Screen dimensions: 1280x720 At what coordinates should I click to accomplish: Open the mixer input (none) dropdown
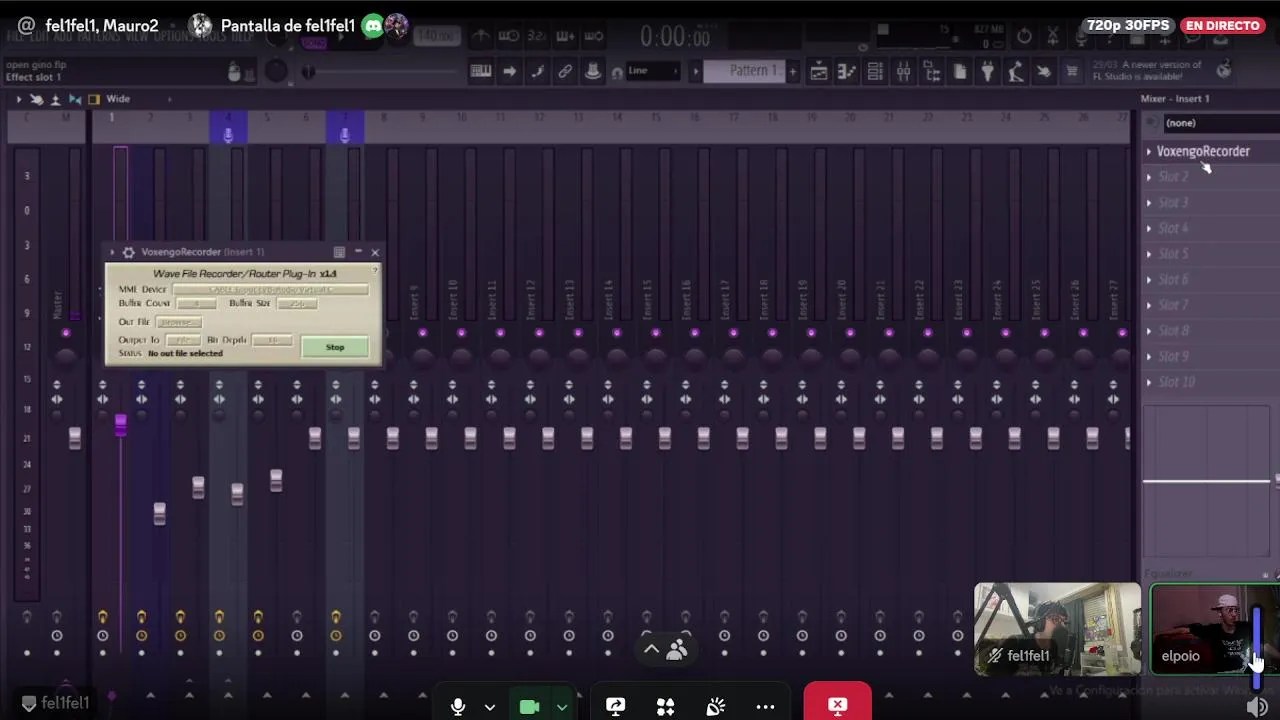click(x=1220, y=123)
